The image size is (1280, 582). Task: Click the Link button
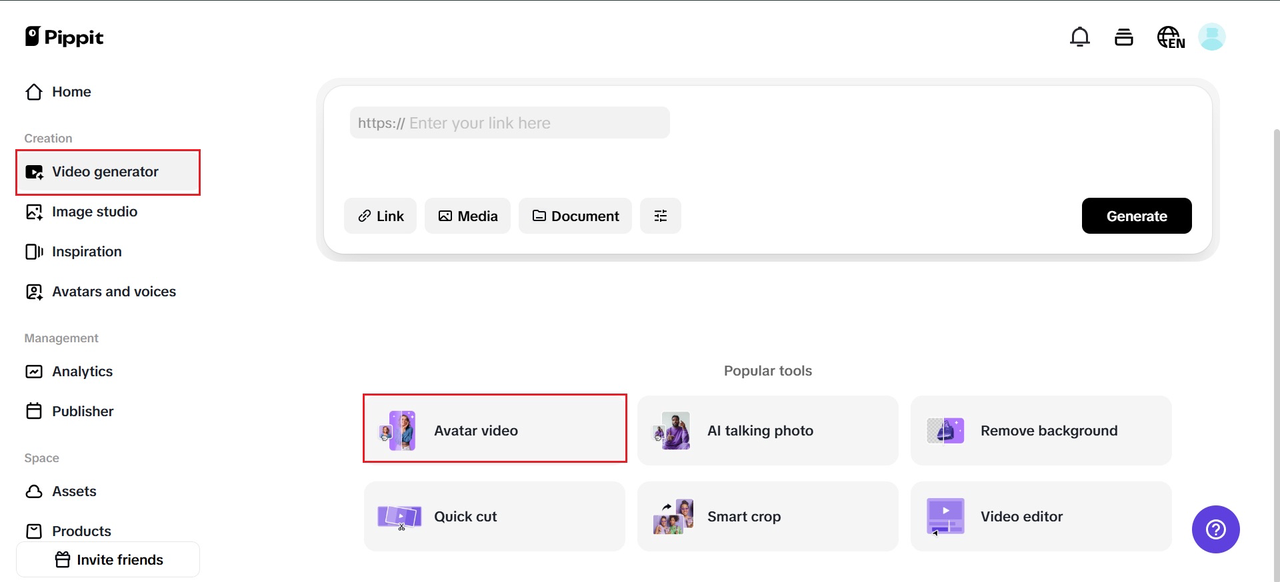pos(380,216)
